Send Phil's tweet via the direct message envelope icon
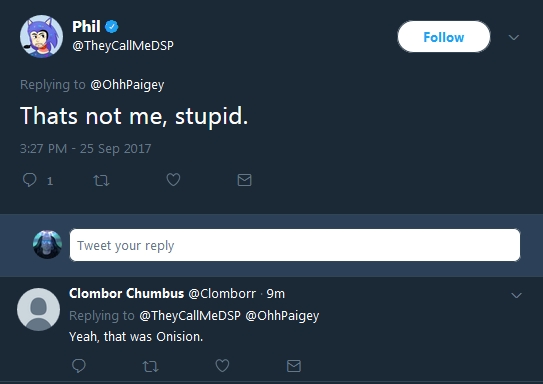The image size is (543, 384). click(244, 180)
